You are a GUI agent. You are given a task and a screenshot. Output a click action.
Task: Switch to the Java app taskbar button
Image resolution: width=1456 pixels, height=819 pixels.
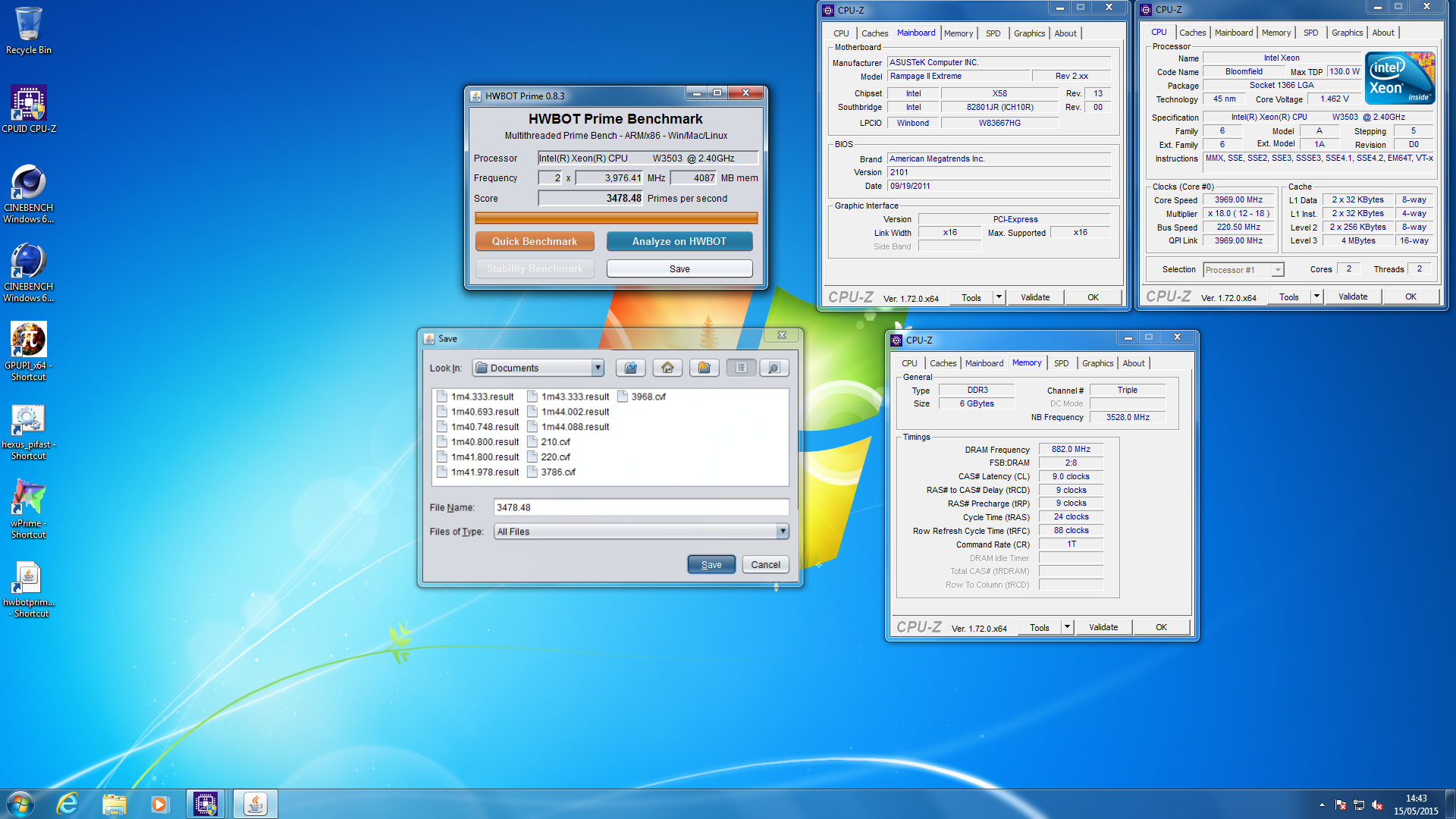click(x=255, y=804)
